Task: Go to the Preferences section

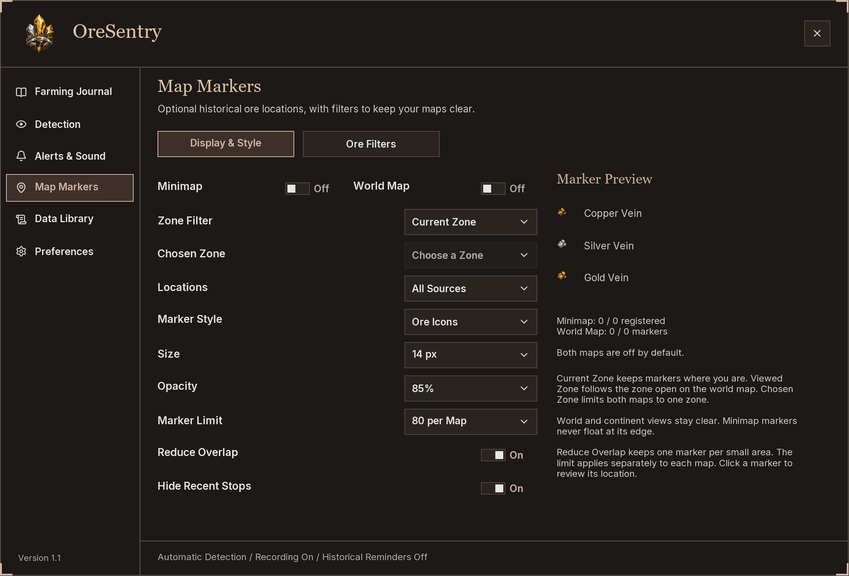Action: click(x=70, y=252)
